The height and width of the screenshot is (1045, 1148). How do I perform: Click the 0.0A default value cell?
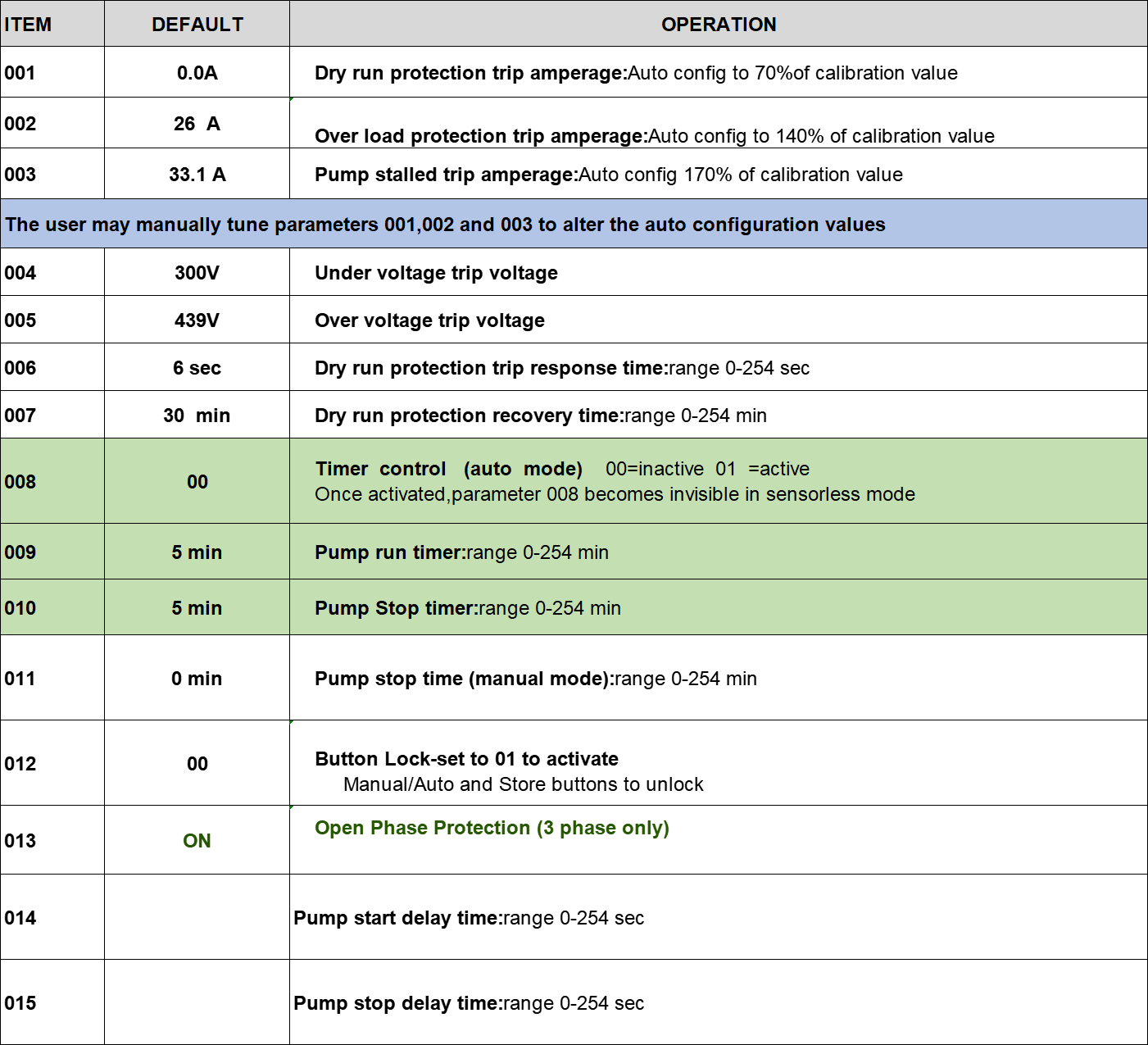click(x=197, y=72)
